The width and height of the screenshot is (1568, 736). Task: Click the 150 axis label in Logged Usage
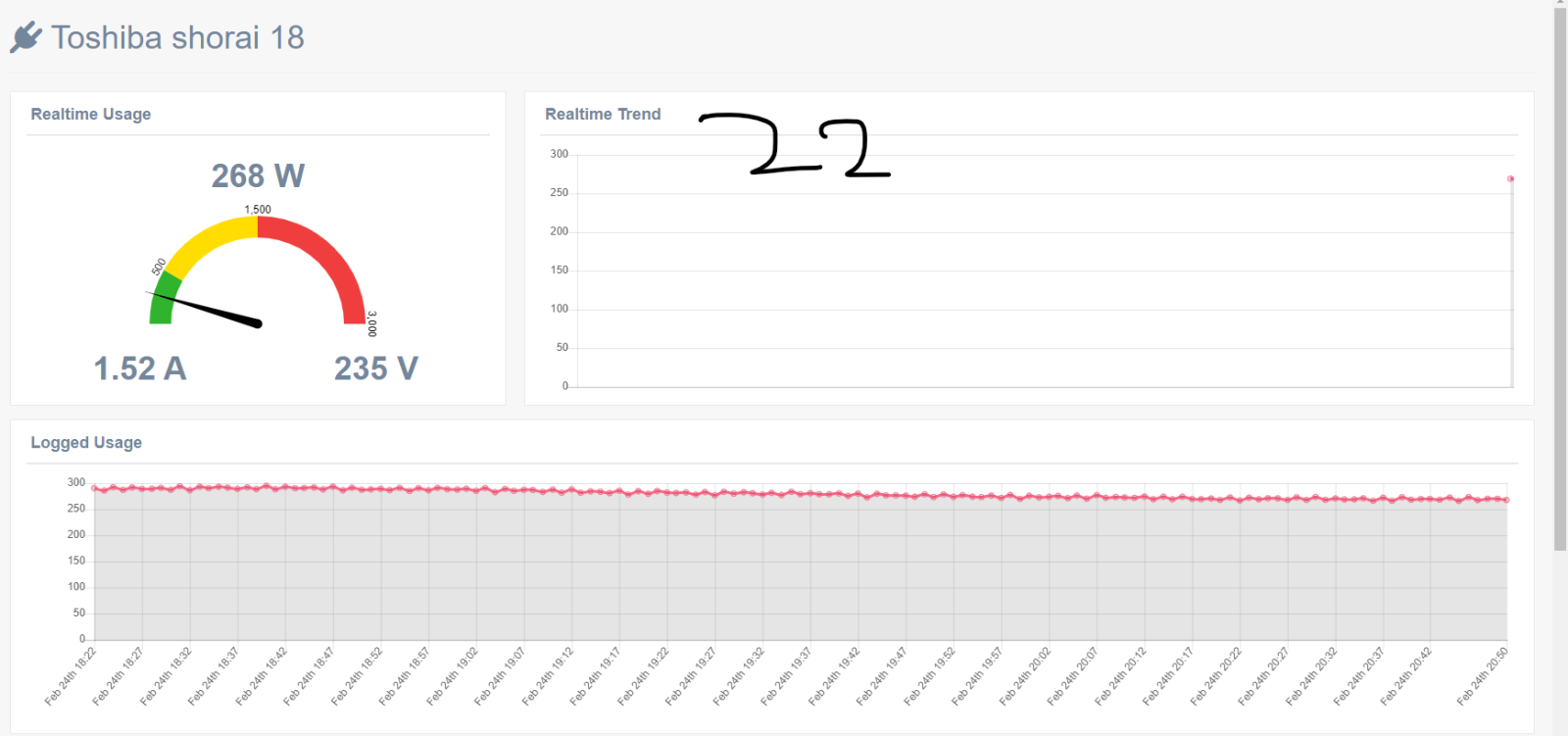pyautogui.click(x=76, y=561)
